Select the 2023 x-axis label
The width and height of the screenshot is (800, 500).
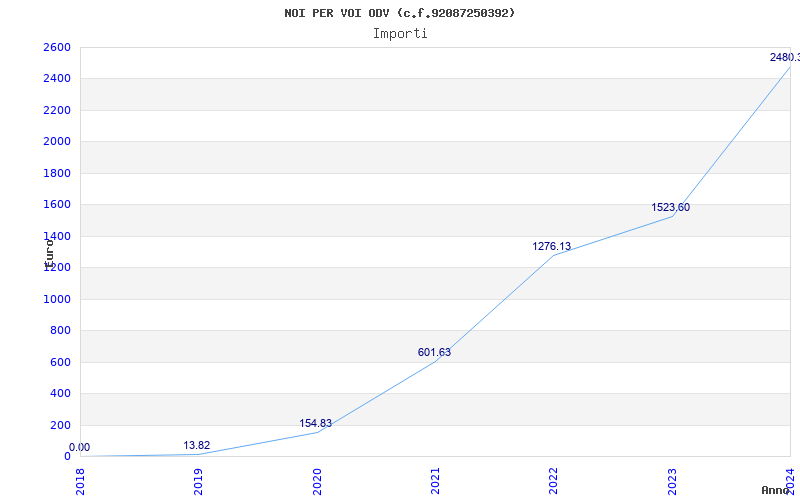pyautogui.click(x=671, y=480)
